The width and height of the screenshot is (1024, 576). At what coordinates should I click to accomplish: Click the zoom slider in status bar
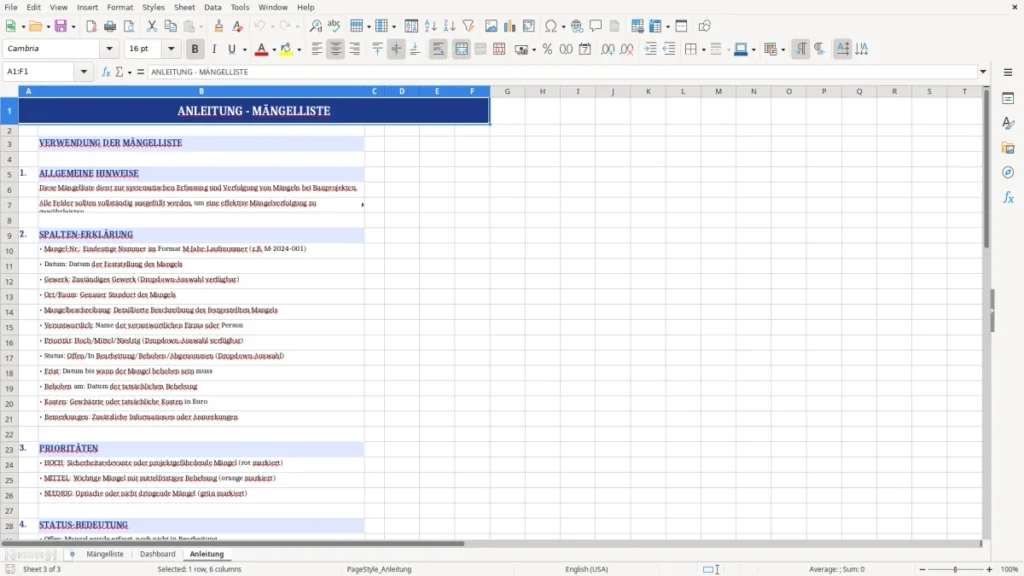tap(955, 569)
